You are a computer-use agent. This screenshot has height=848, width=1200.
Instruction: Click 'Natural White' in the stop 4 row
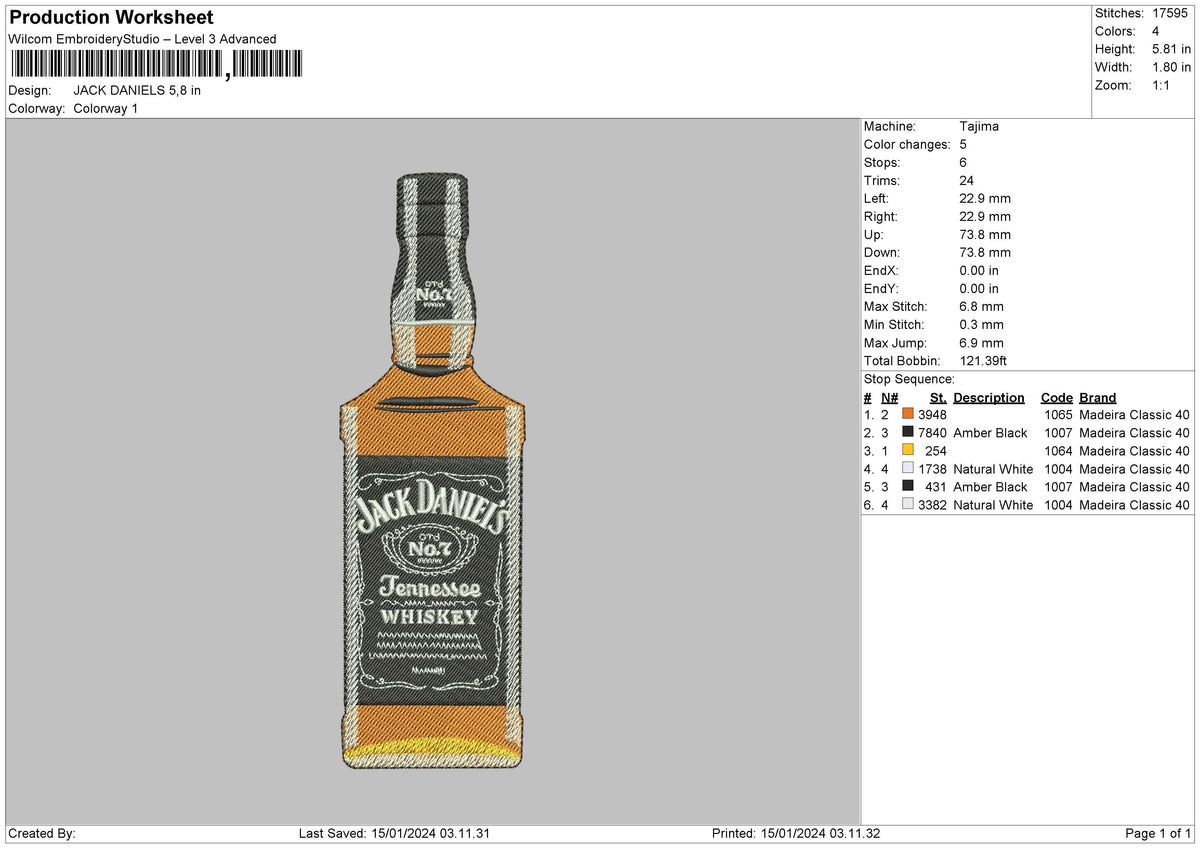point(993,468)
